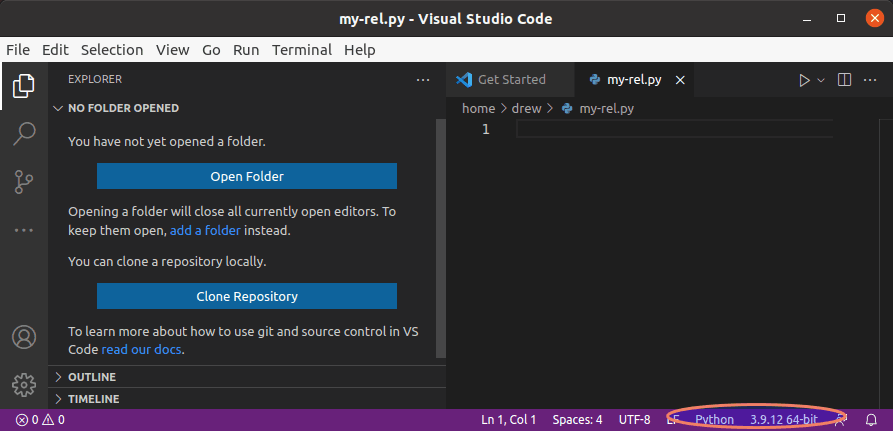Split the editor to the right
Image resolution: width=893 pixels, height=431 pixels.
(844, 80)
